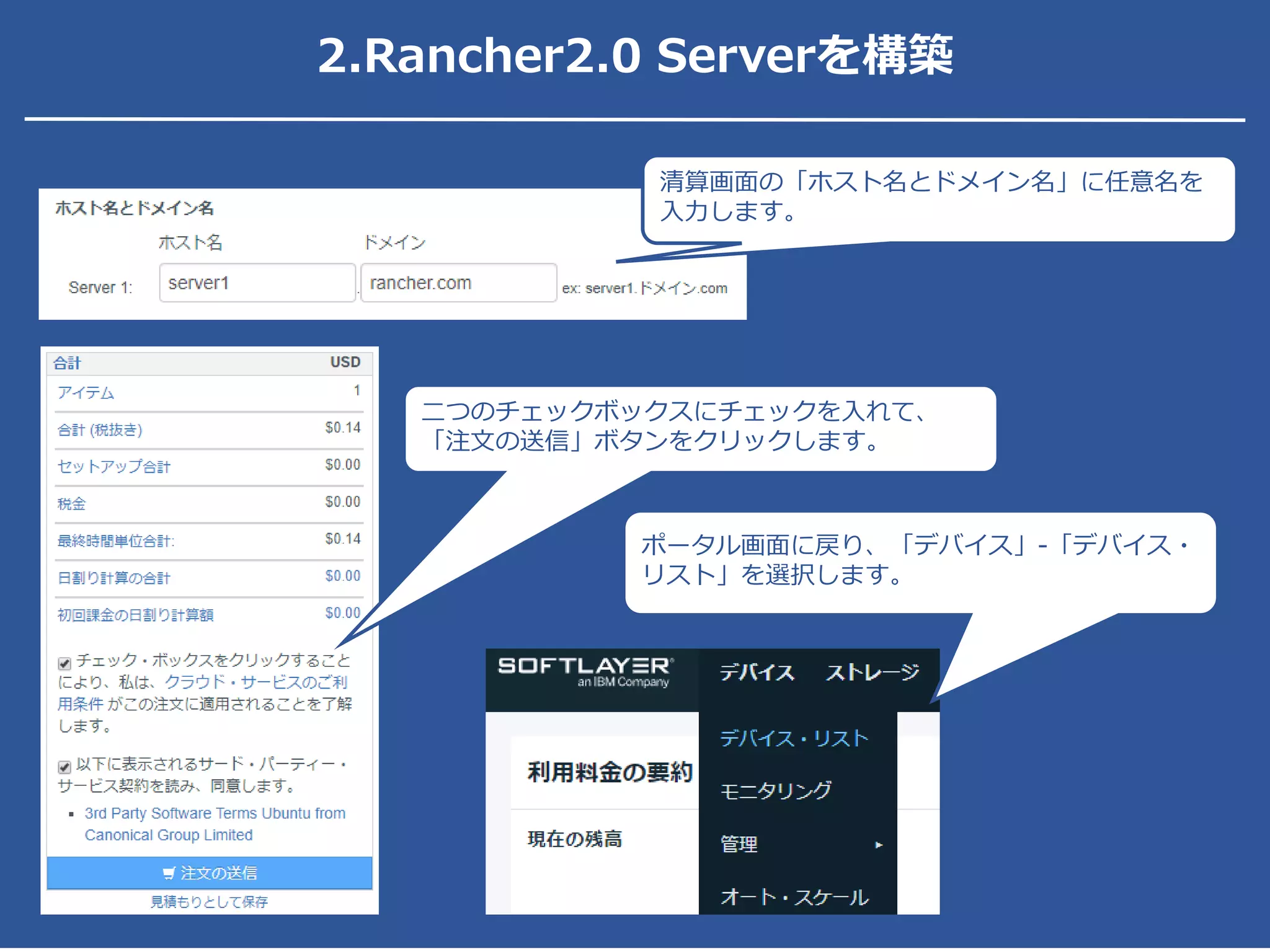Click the 最終時間単位合計 row label
This screenshot has height=952, width=1270.
(x=116, y=541)
